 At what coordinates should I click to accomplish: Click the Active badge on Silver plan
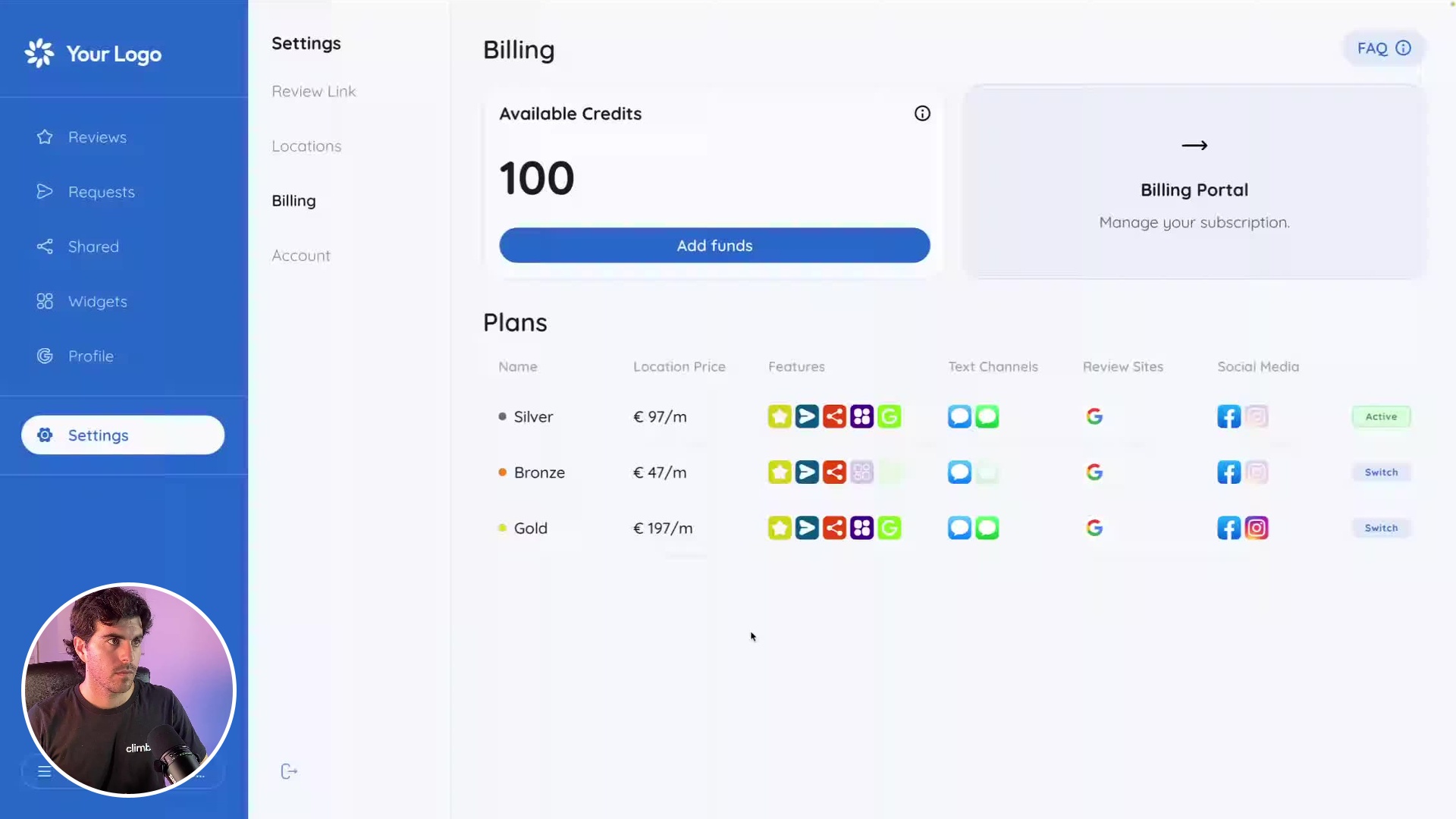click(x=1381, y=416)
